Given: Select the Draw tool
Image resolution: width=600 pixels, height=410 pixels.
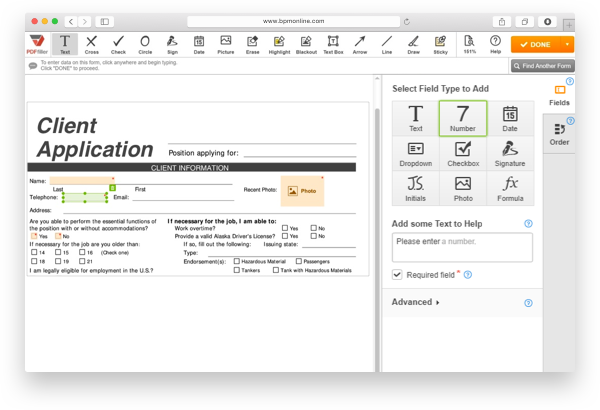Looking at the screenshot, I should [x=414, y=44].
